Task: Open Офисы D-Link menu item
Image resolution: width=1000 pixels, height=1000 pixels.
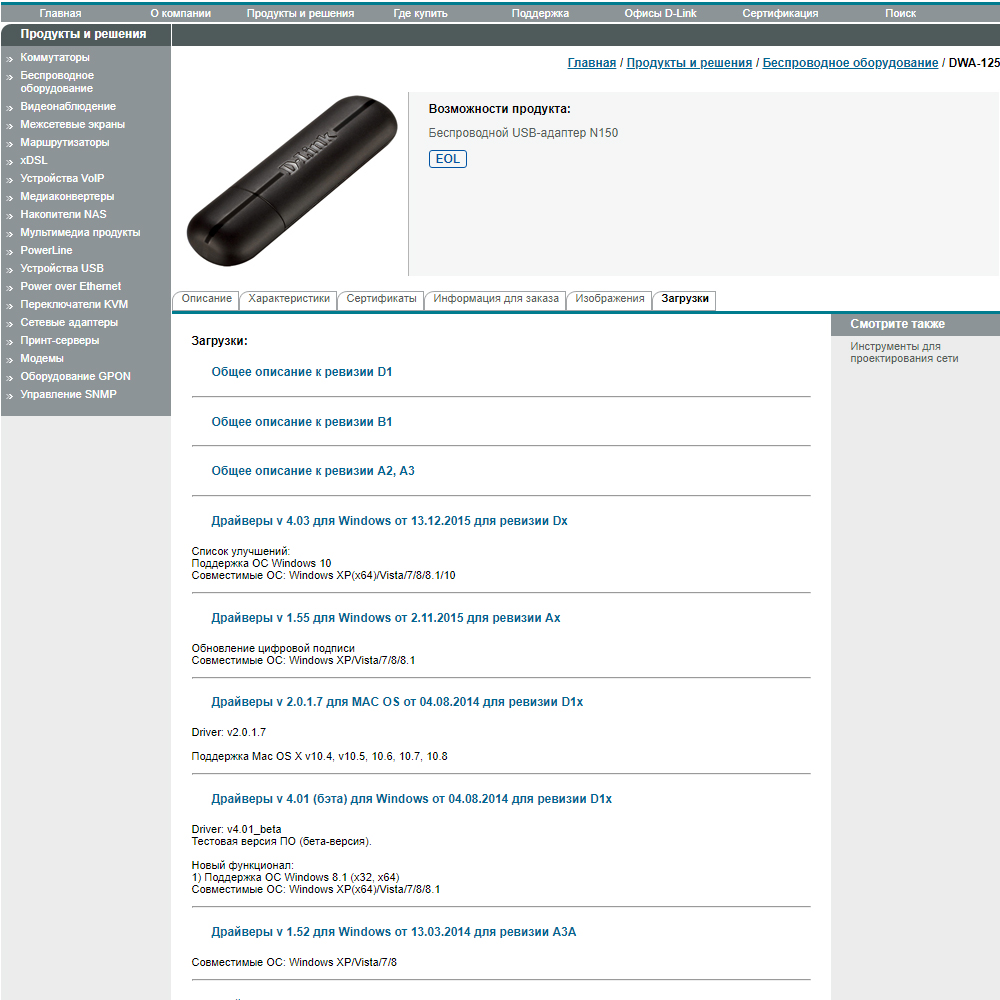Action: tap(660, 13)
